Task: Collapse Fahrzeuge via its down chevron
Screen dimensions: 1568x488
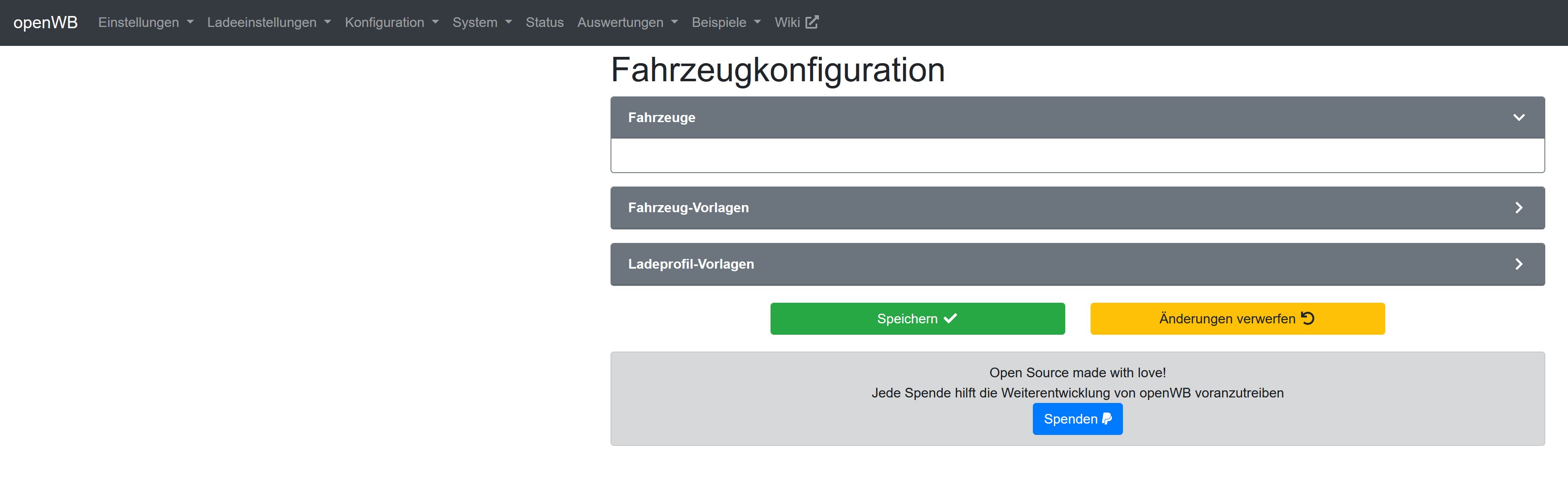Action: pyautogui.click(x=1519, y=117)
